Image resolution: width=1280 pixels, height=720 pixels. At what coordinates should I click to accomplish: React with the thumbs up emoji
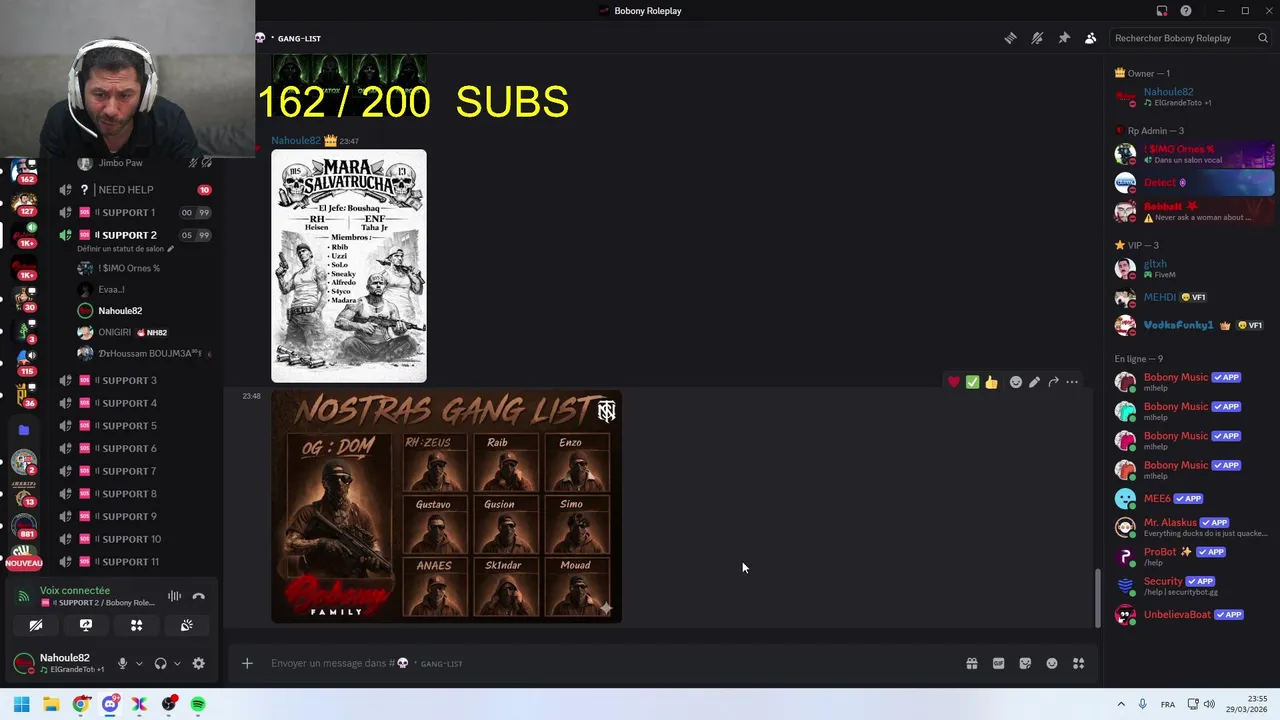[x=991, y=382]
